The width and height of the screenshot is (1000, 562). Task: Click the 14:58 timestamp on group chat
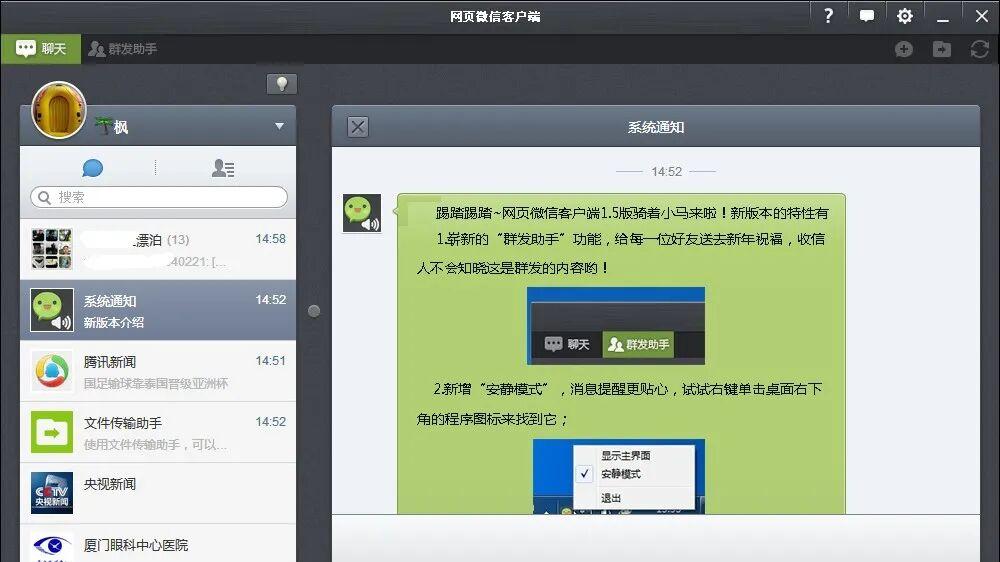point(270,239)
